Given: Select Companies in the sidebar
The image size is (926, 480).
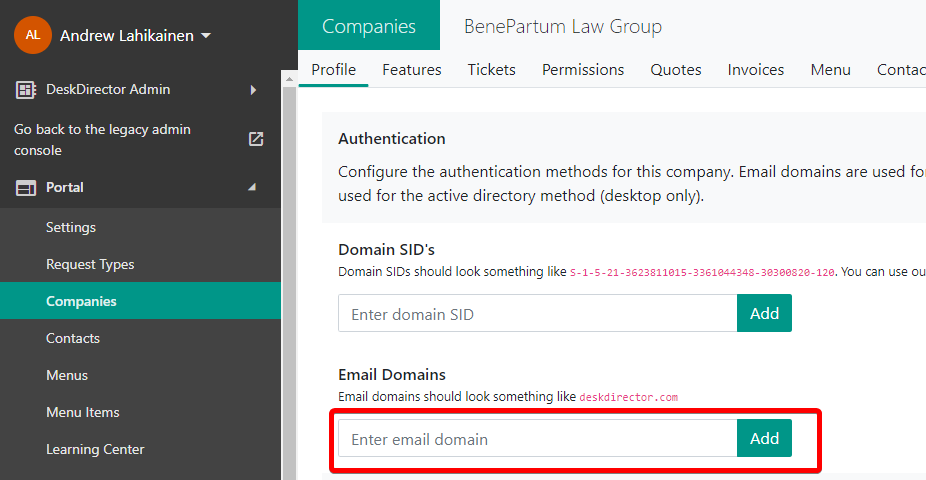Looking at the screenshot, I should pos(141,301).
